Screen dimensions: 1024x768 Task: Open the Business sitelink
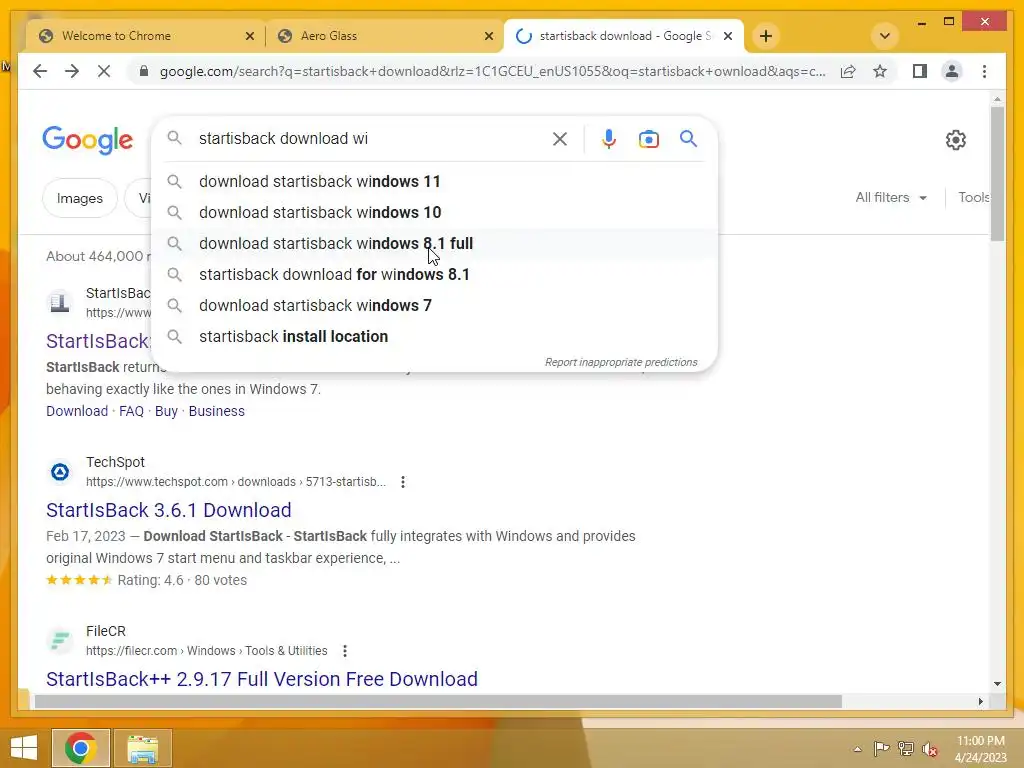tap(217, 411)
